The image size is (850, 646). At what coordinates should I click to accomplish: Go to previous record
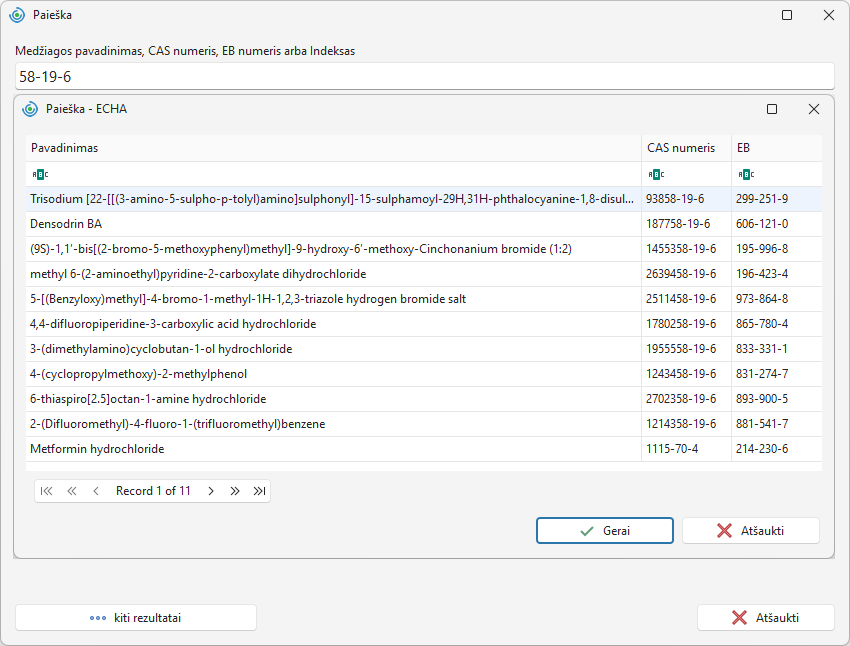(96, 491)
